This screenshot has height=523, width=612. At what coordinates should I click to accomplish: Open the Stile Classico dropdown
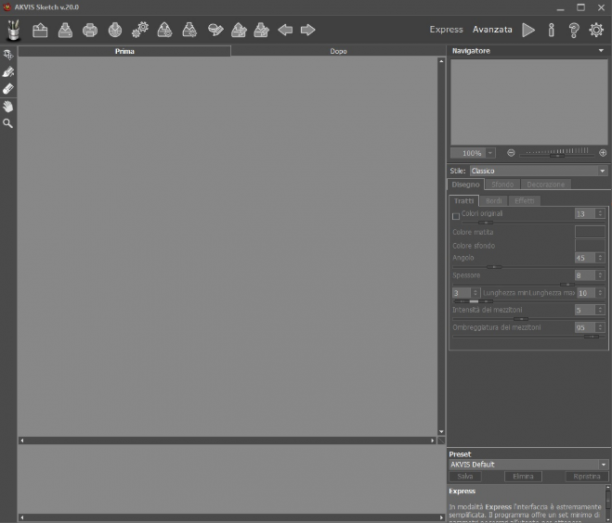(539, 171)
